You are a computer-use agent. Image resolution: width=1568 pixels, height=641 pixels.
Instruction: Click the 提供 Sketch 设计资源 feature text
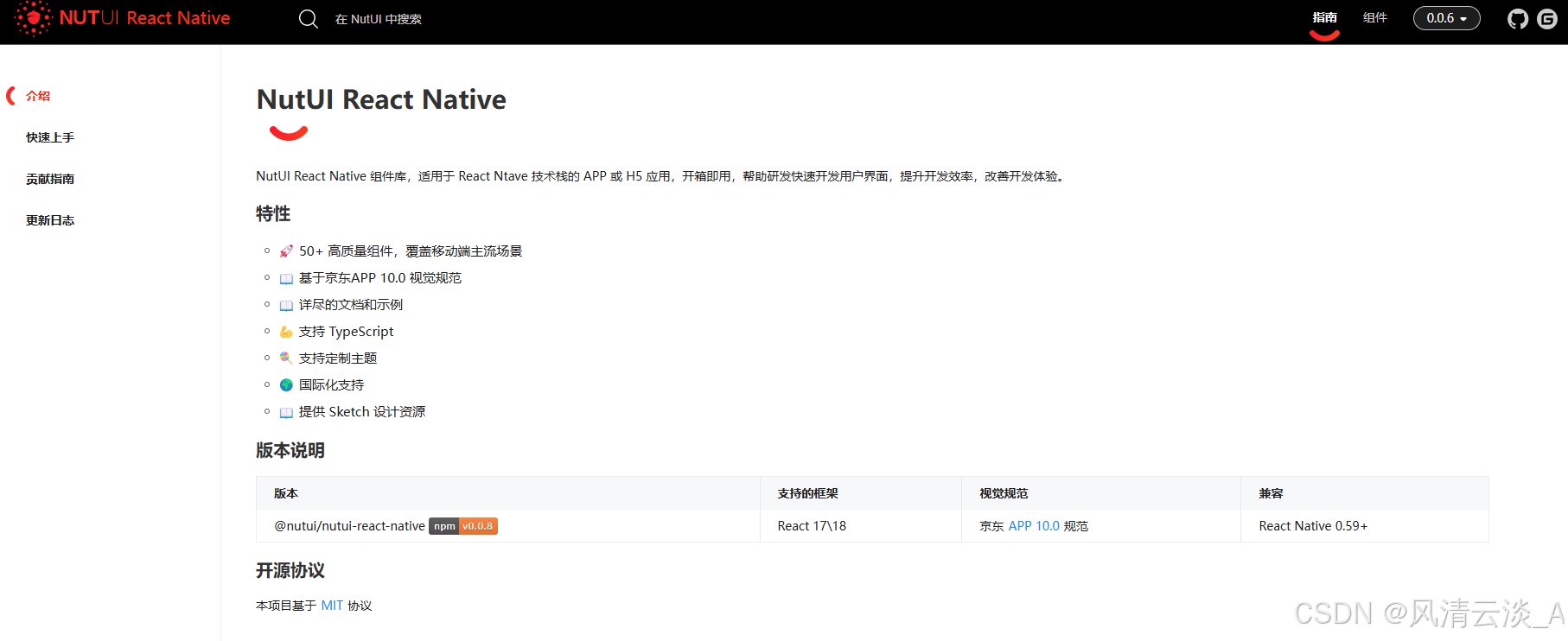[x=362, y=412]
